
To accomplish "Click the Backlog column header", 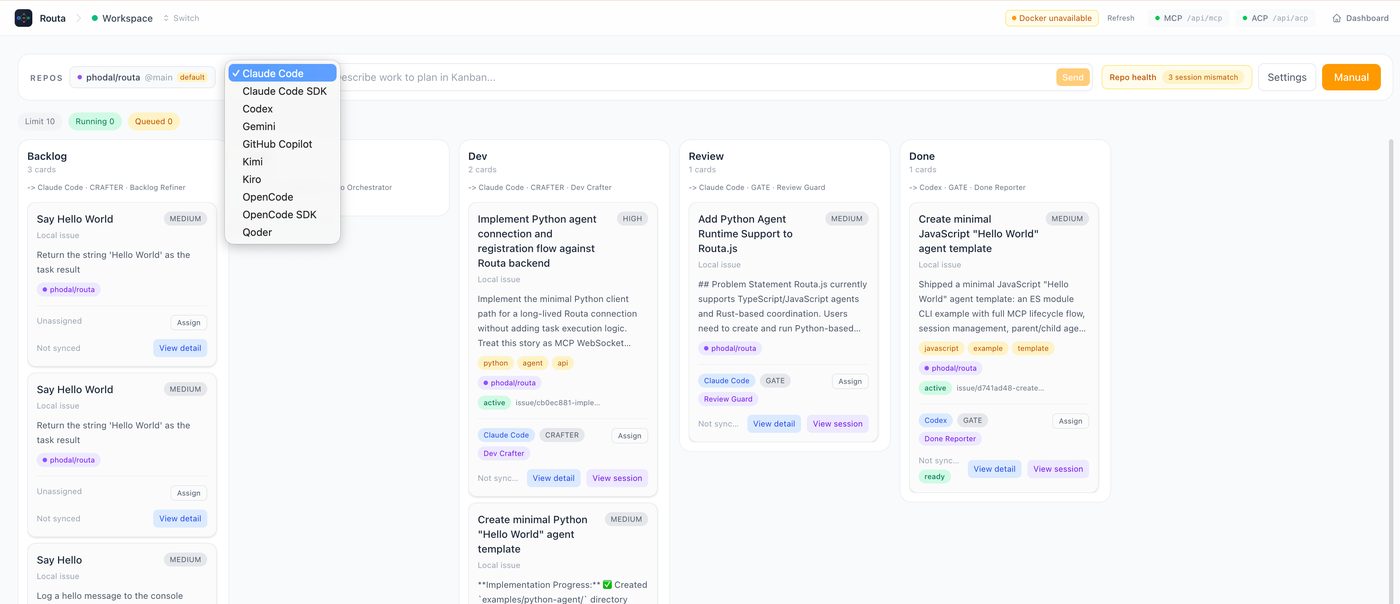I will pyautogui.click(x=47, y=156).
